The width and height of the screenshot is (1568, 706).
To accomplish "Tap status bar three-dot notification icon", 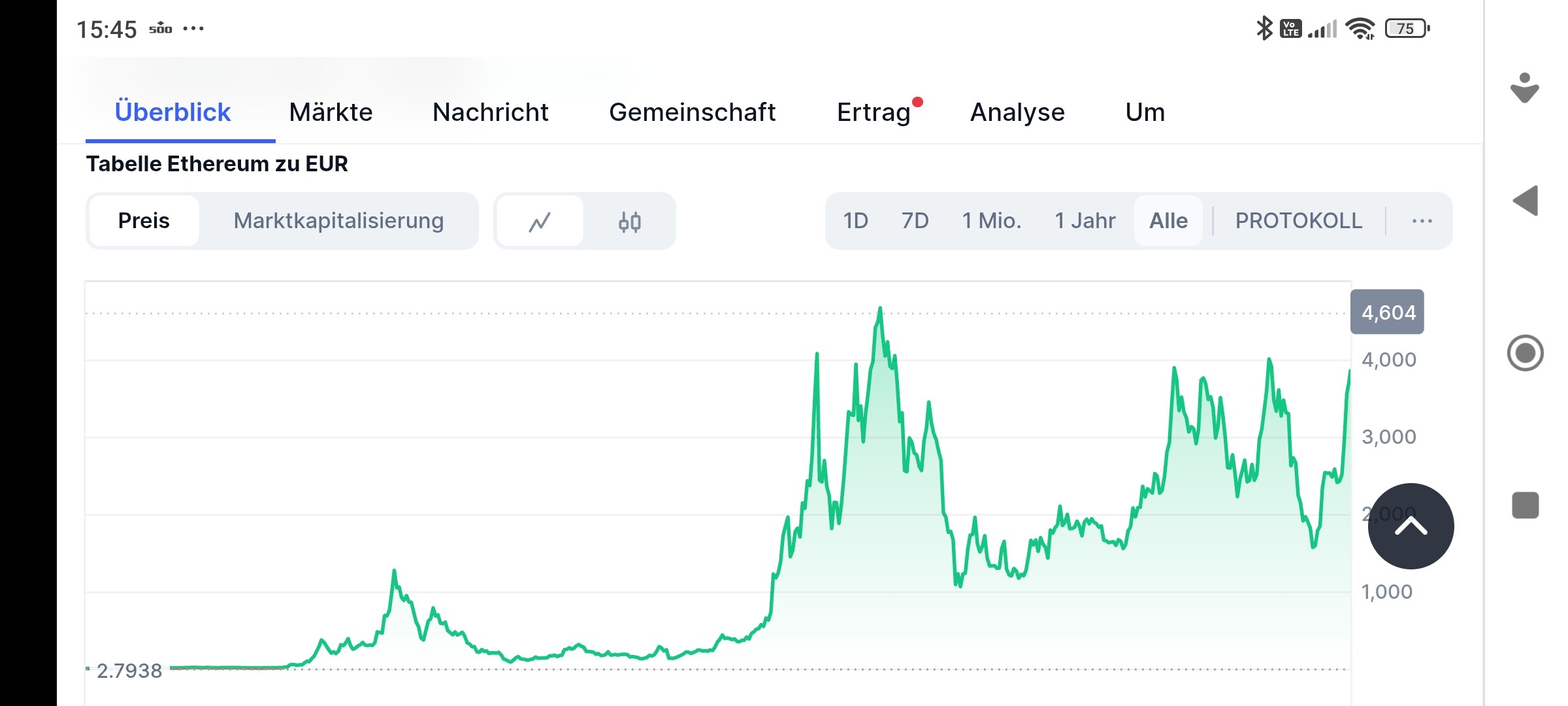I will point(193,28).
